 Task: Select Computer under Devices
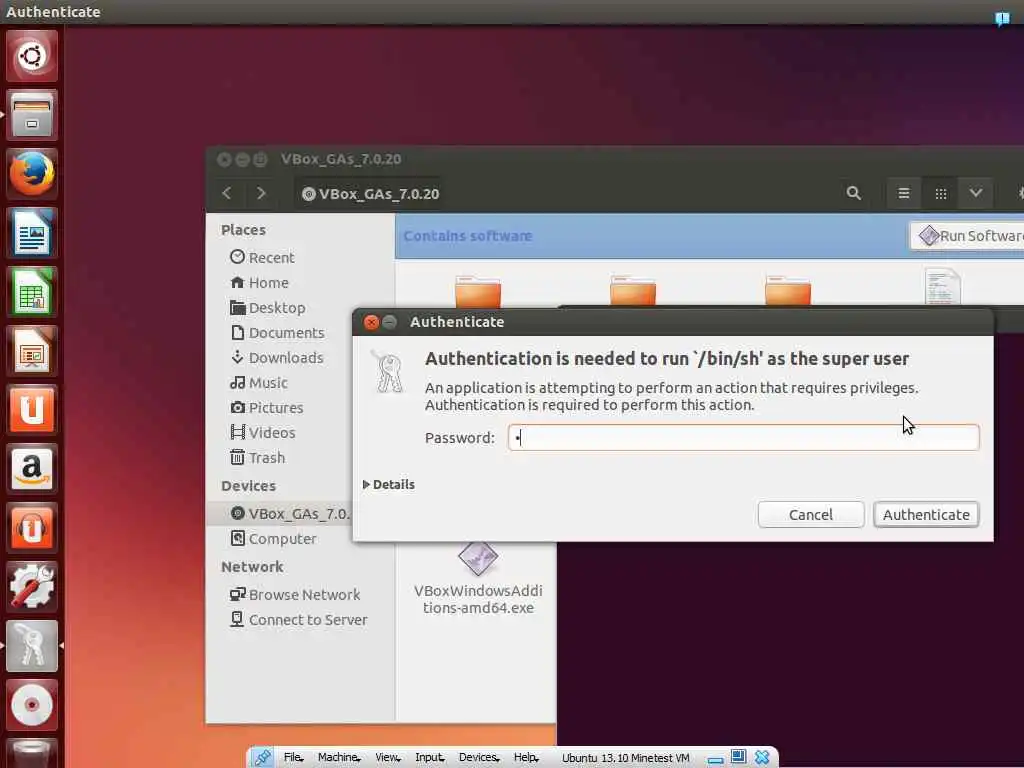273,539
